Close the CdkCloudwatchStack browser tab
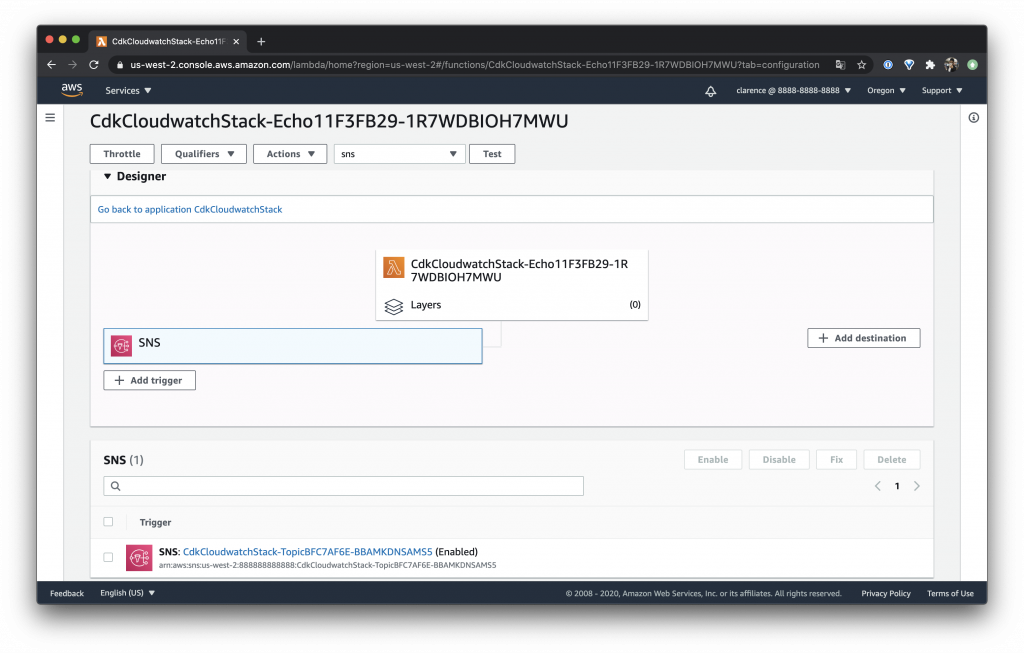 click(x=236, y=41)
